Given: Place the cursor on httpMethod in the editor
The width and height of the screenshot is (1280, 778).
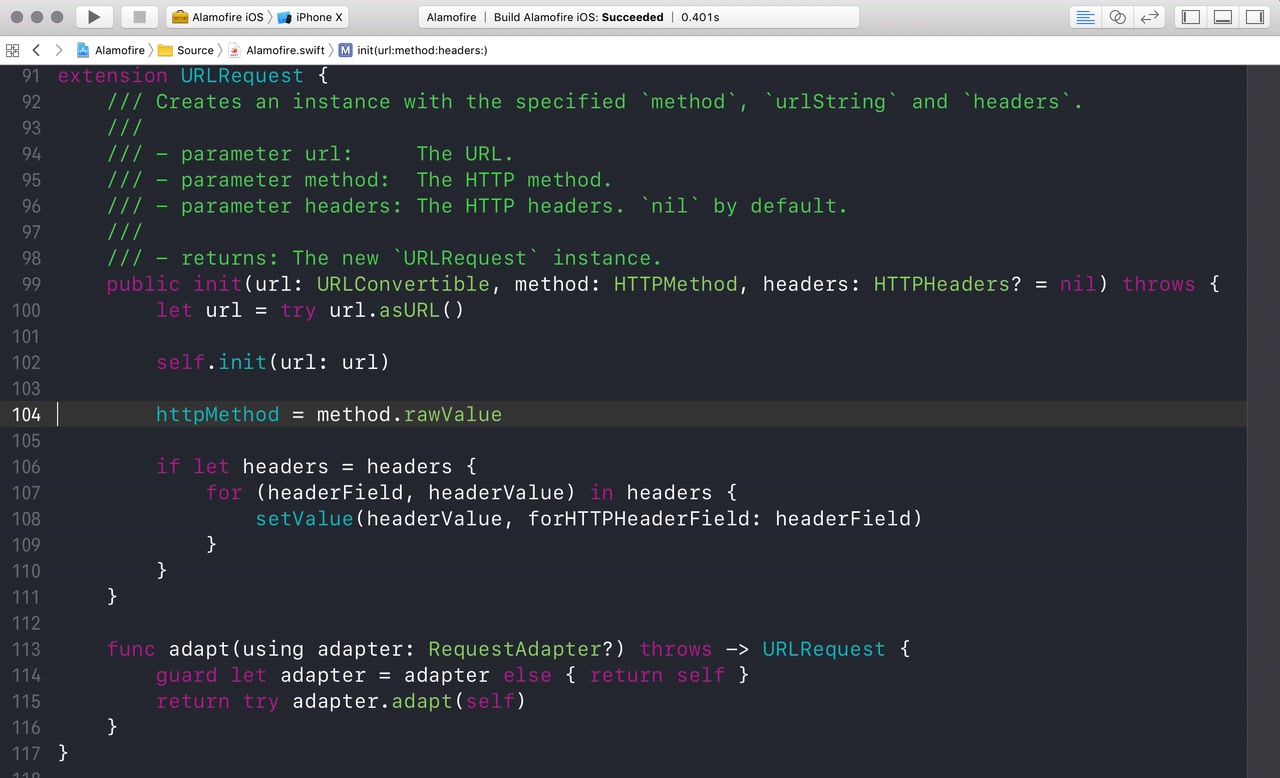Looking at the screenshot, I should (x=217, y=414).
